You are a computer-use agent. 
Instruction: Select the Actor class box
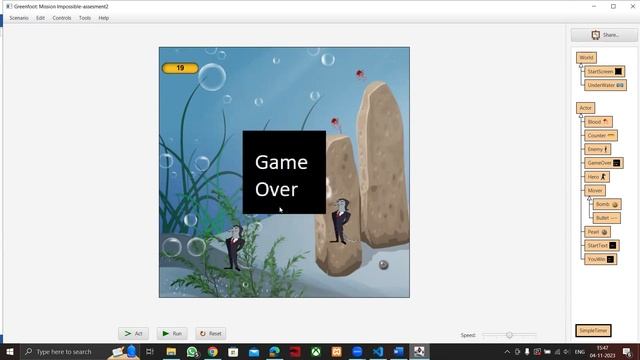pos(585,108)
